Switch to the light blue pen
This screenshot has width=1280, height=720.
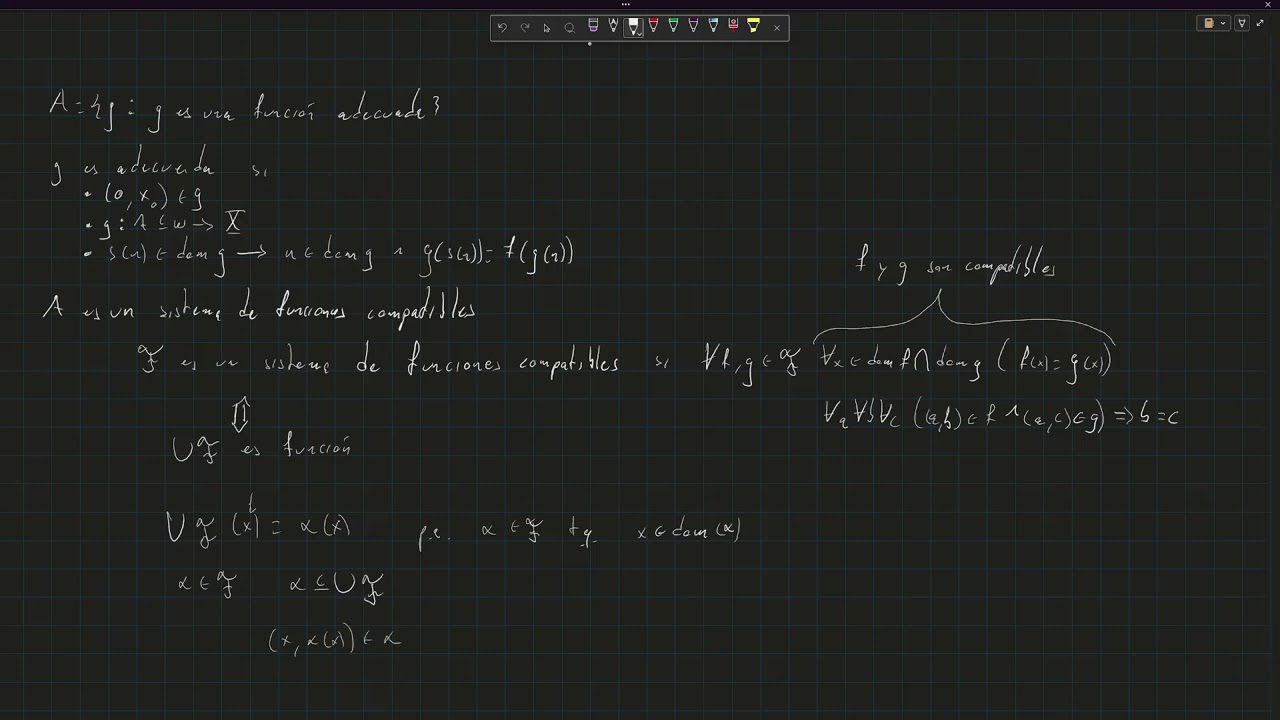click(x=713, y=26)
